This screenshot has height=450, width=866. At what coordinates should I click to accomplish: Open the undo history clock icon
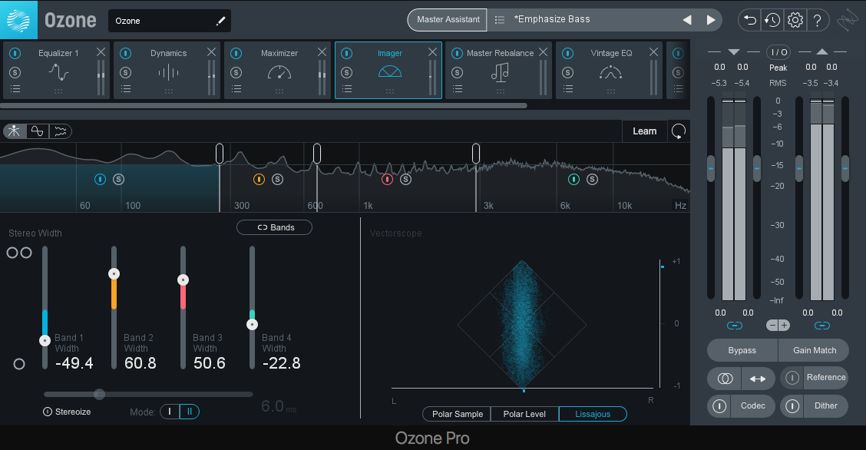pos(772,20)
